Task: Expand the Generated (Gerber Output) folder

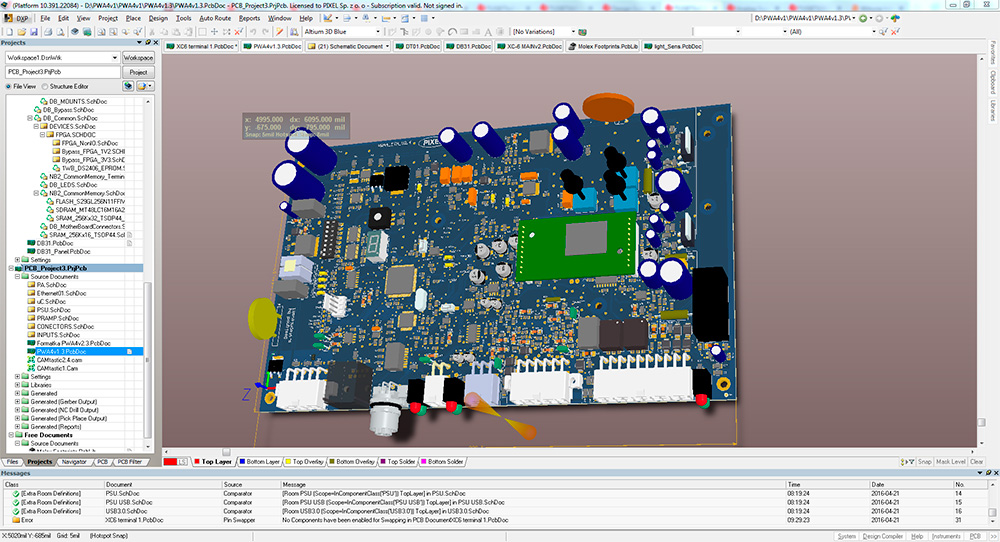Action: 17,402
